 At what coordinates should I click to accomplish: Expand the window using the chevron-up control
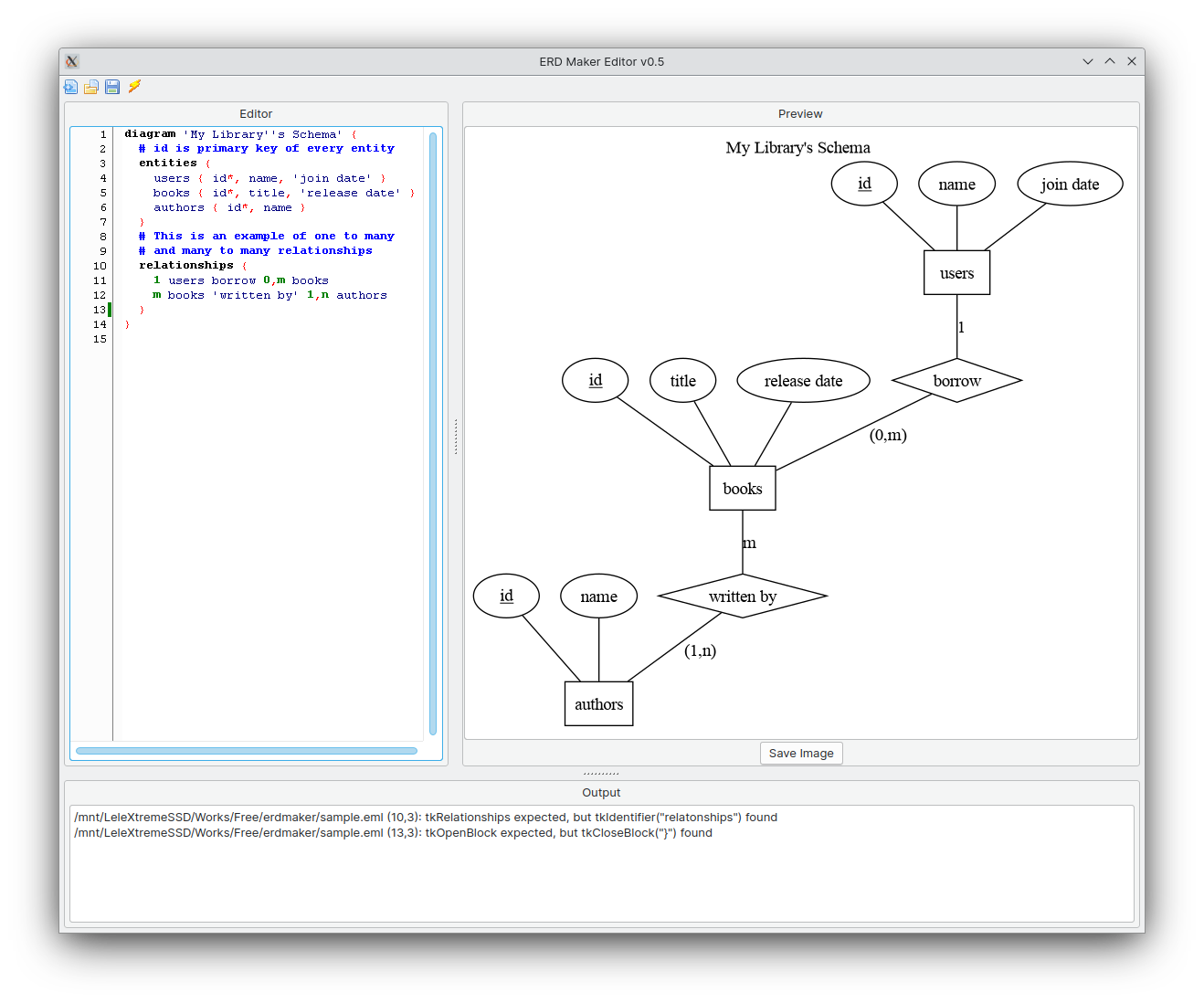click(1109, 61)
